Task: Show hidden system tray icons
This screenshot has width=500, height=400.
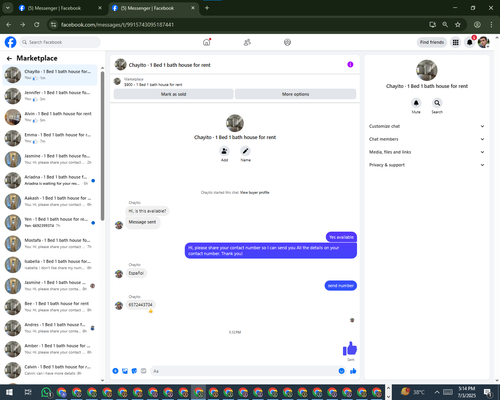Action: click(x=437, y=392)
